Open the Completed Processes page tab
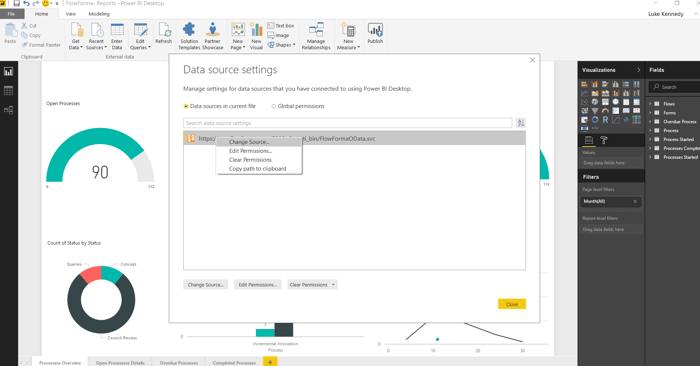Screen dimensions: 700x366 pyautogui.click(x=234, y=362)
